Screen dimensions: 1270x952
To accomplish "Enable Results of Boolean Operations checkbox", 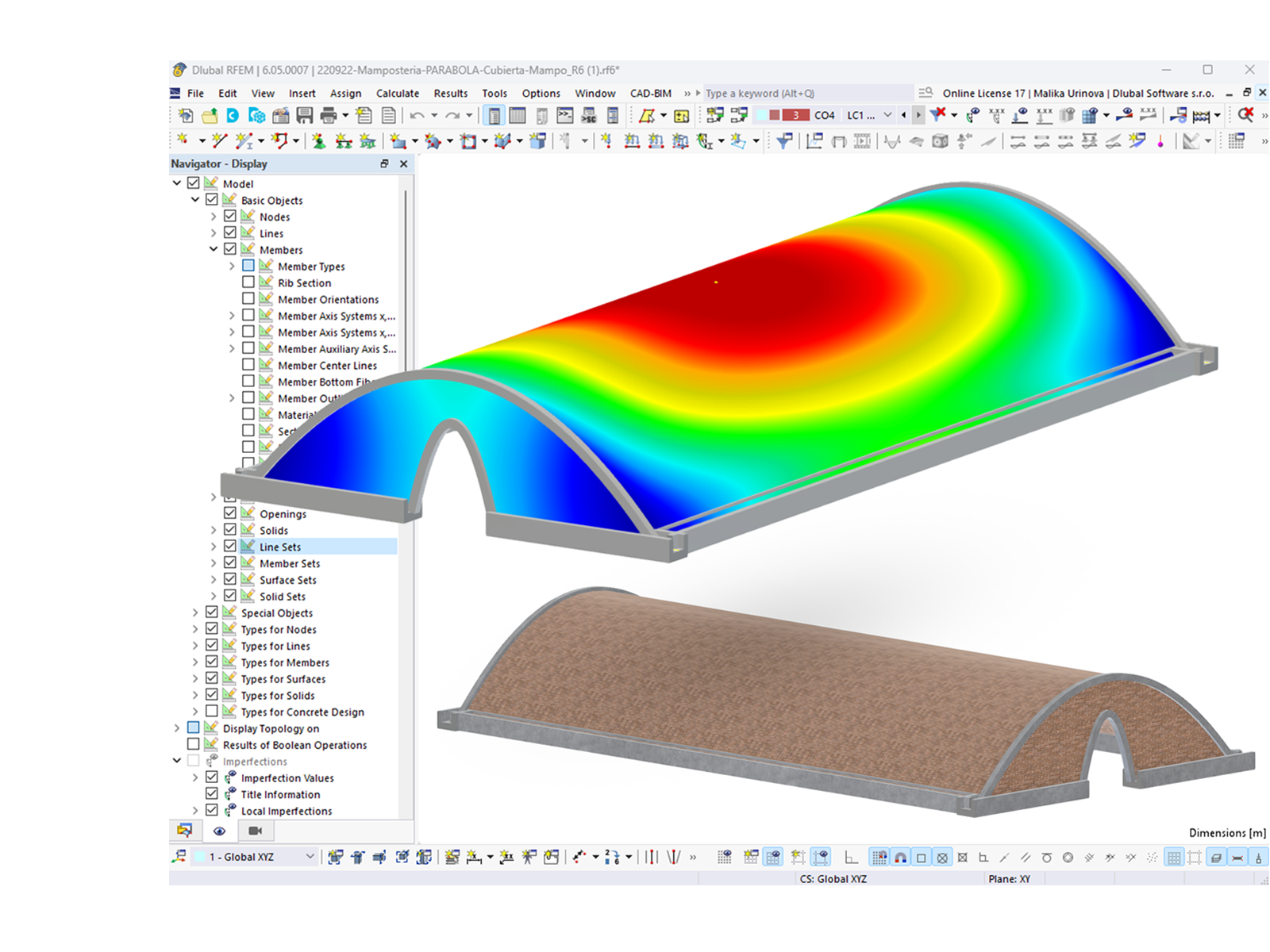I will pyautogui.click(x=194, y=744).
